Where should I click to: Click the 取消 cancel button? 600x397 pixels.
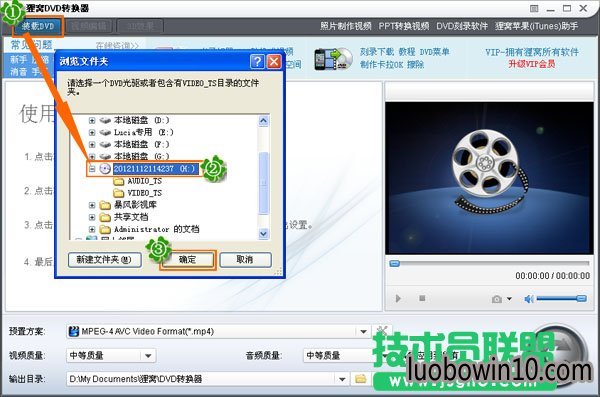click(245, 260)
